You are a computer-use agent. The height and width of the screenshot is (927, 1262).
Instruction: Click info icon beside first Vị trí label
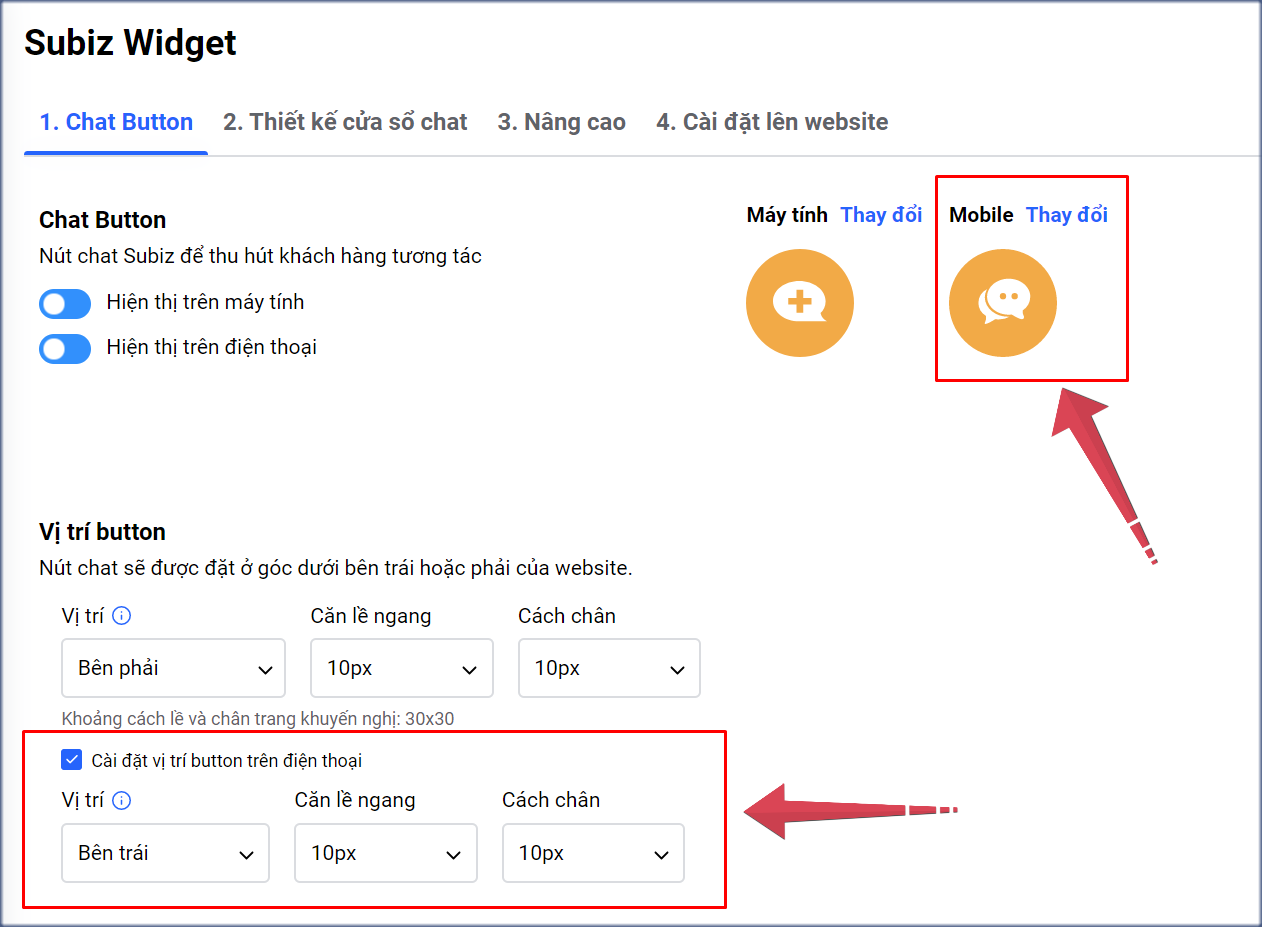[122, 616]
